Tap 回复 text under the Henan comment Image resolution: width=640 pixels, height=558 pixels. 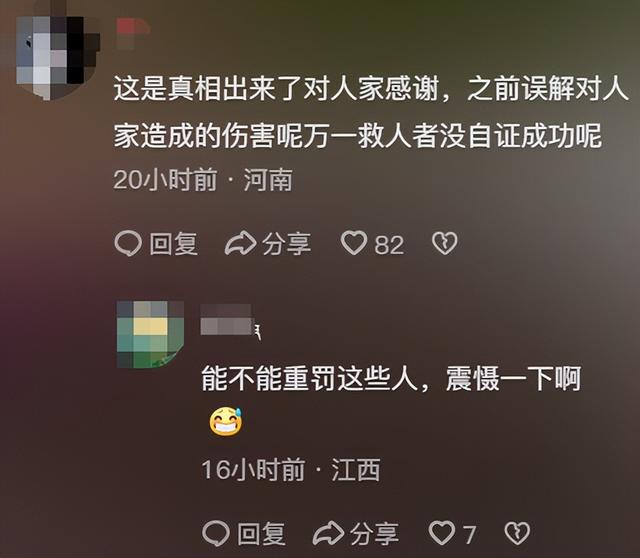pos(173,244)
